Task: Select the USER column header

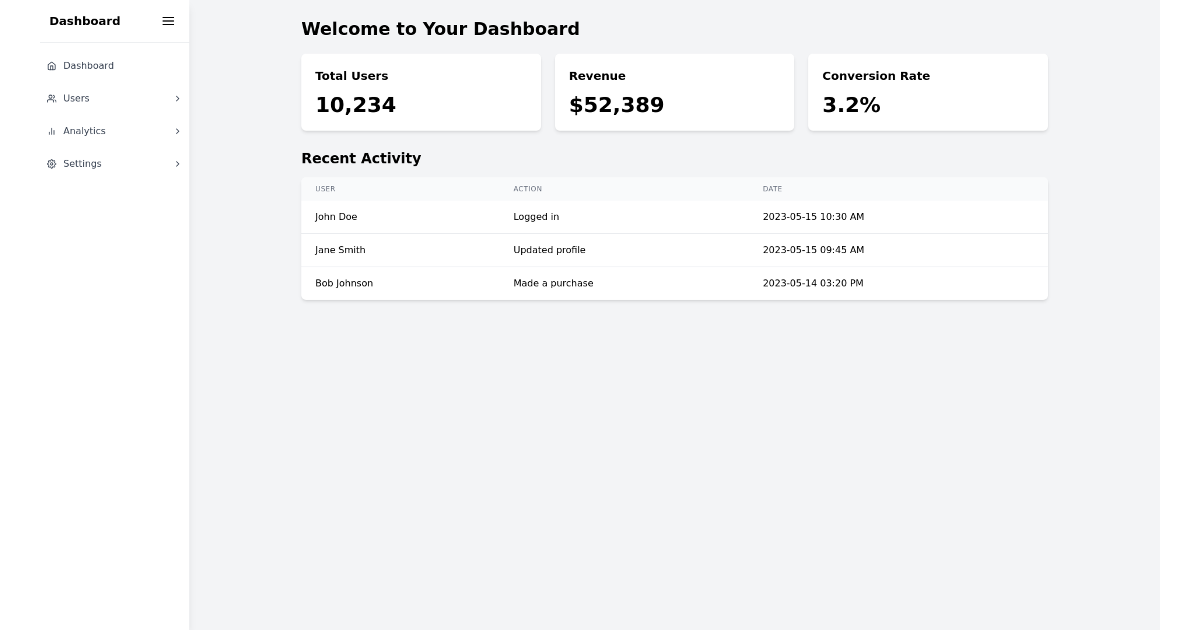Action: 325,189
